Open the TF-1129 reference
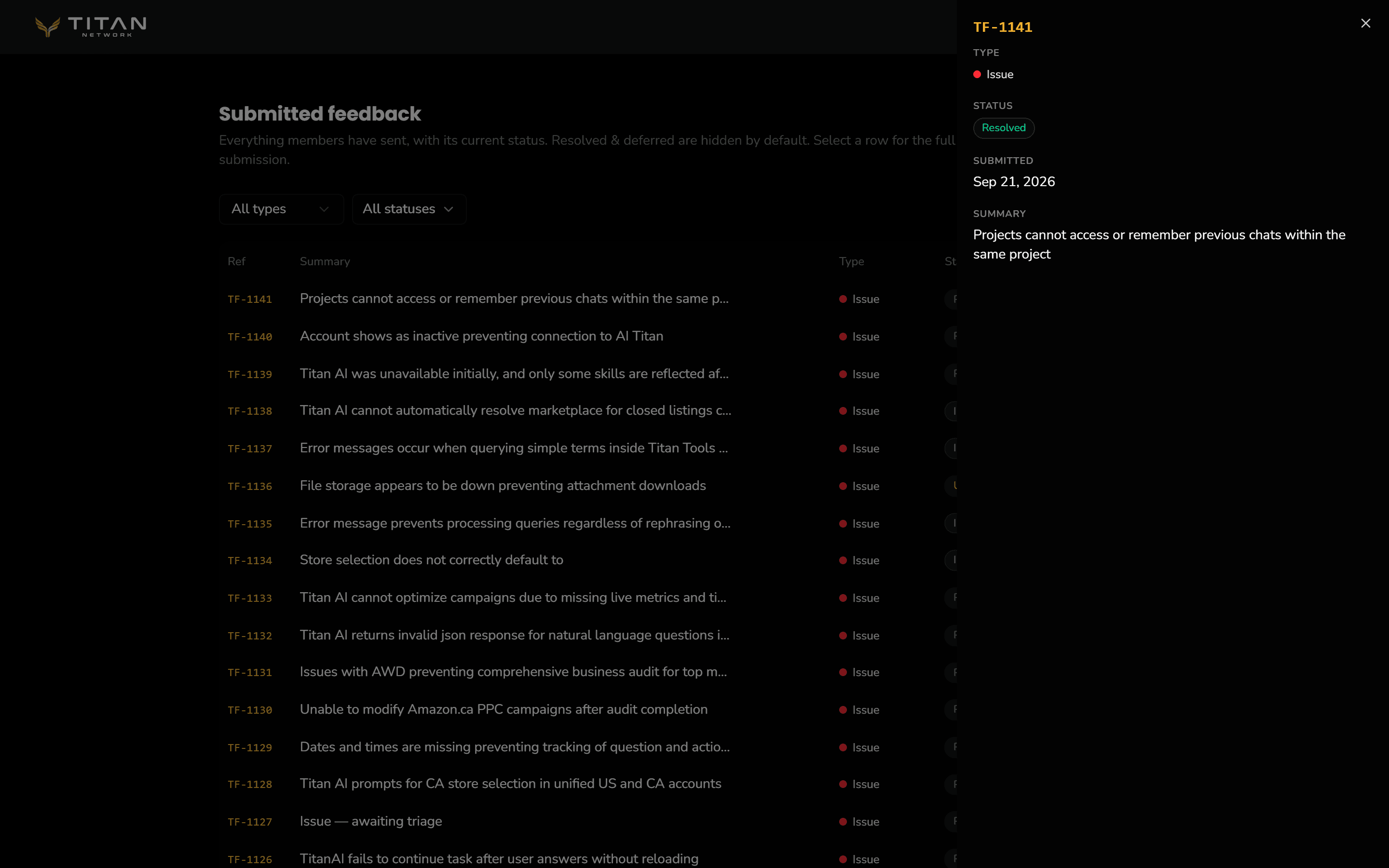 coord(250,747)
